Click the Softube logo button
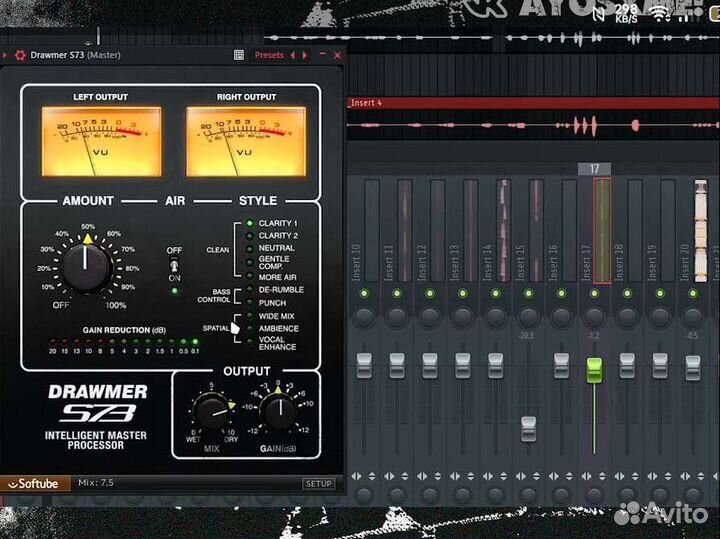 [35, 483]
